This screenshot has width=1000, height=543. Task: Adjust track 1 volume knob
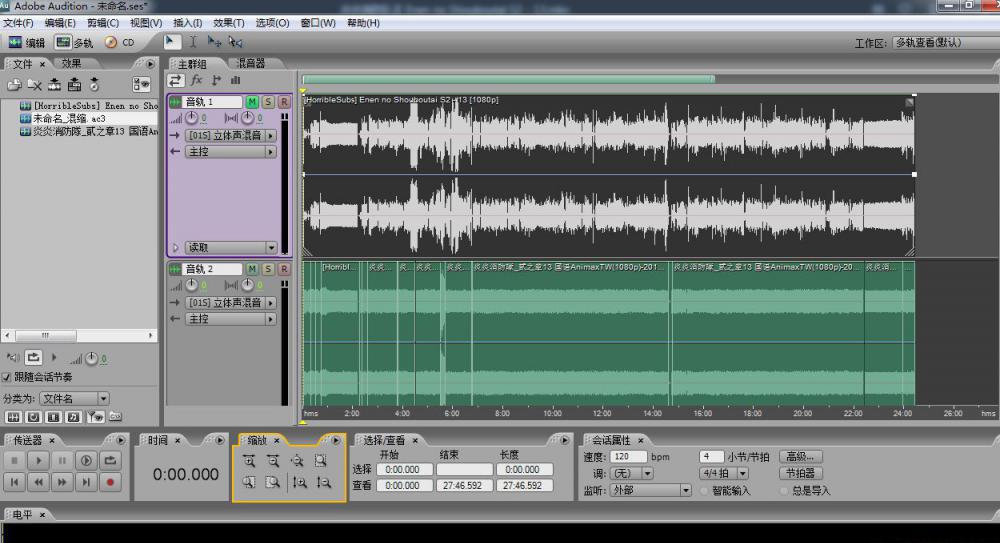(191, 118)
